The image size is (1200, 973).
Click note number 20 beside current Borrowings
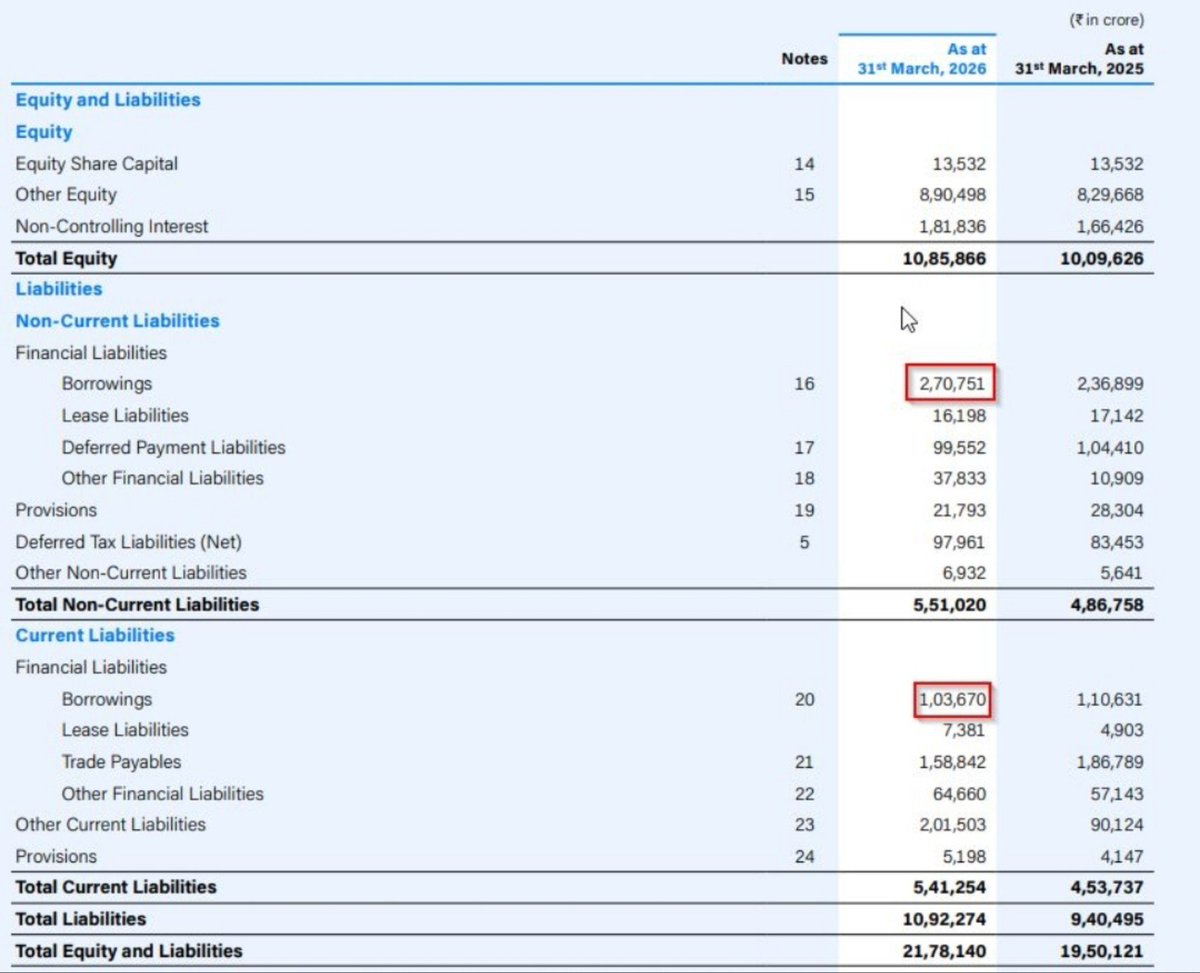[x=805, y=700]
